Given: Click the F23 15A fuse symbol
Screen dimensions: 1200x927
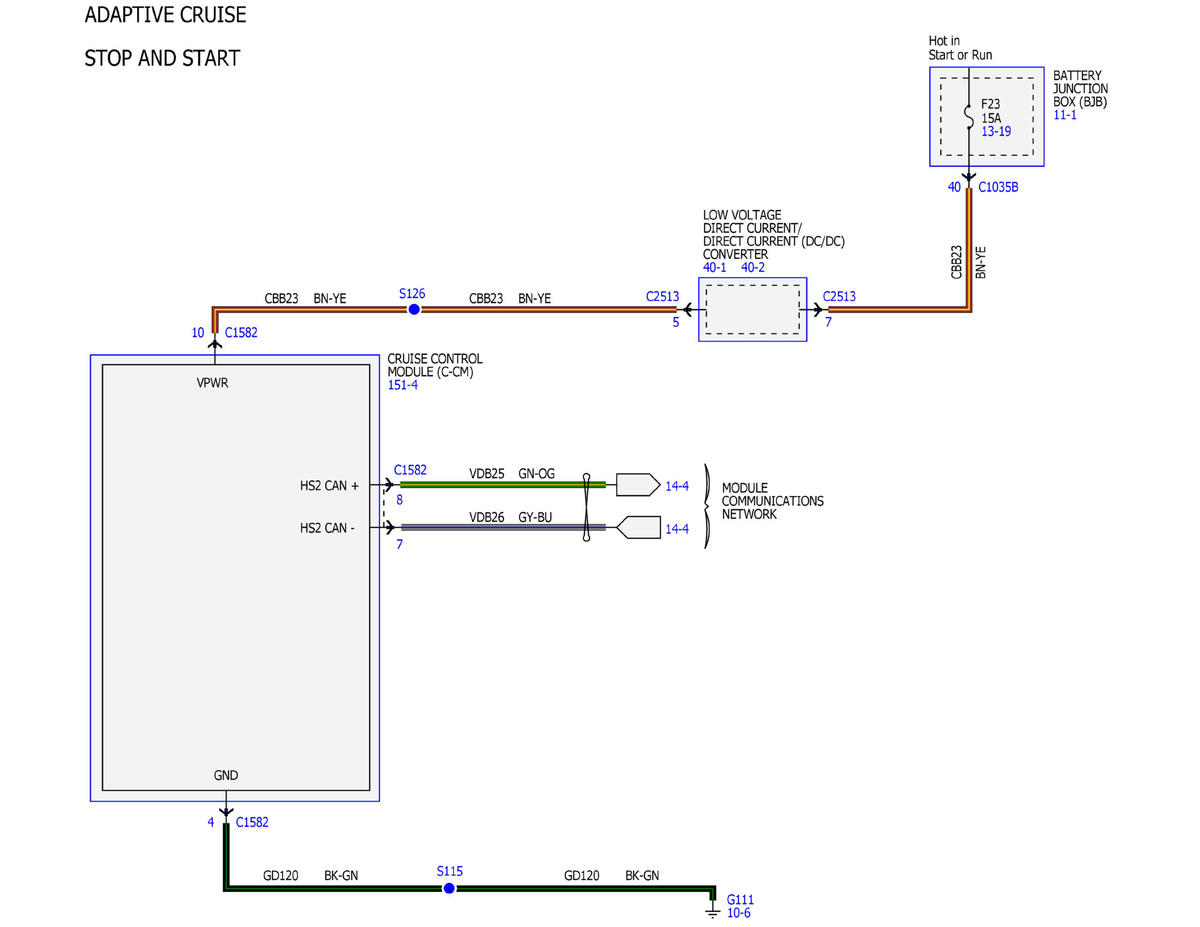Looking at the screenshot, I should pos(968,117).
